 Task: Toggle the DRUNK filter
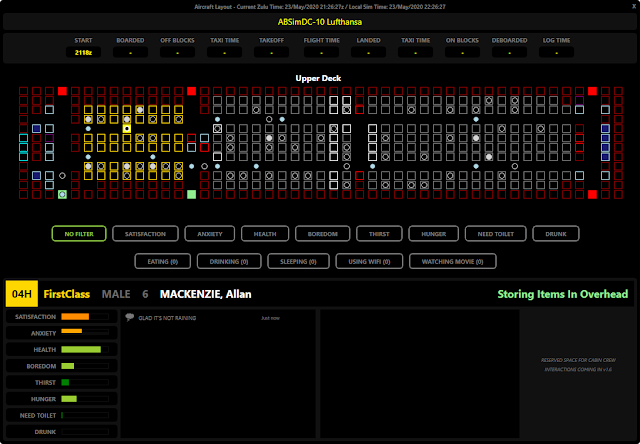click(556, 234)
